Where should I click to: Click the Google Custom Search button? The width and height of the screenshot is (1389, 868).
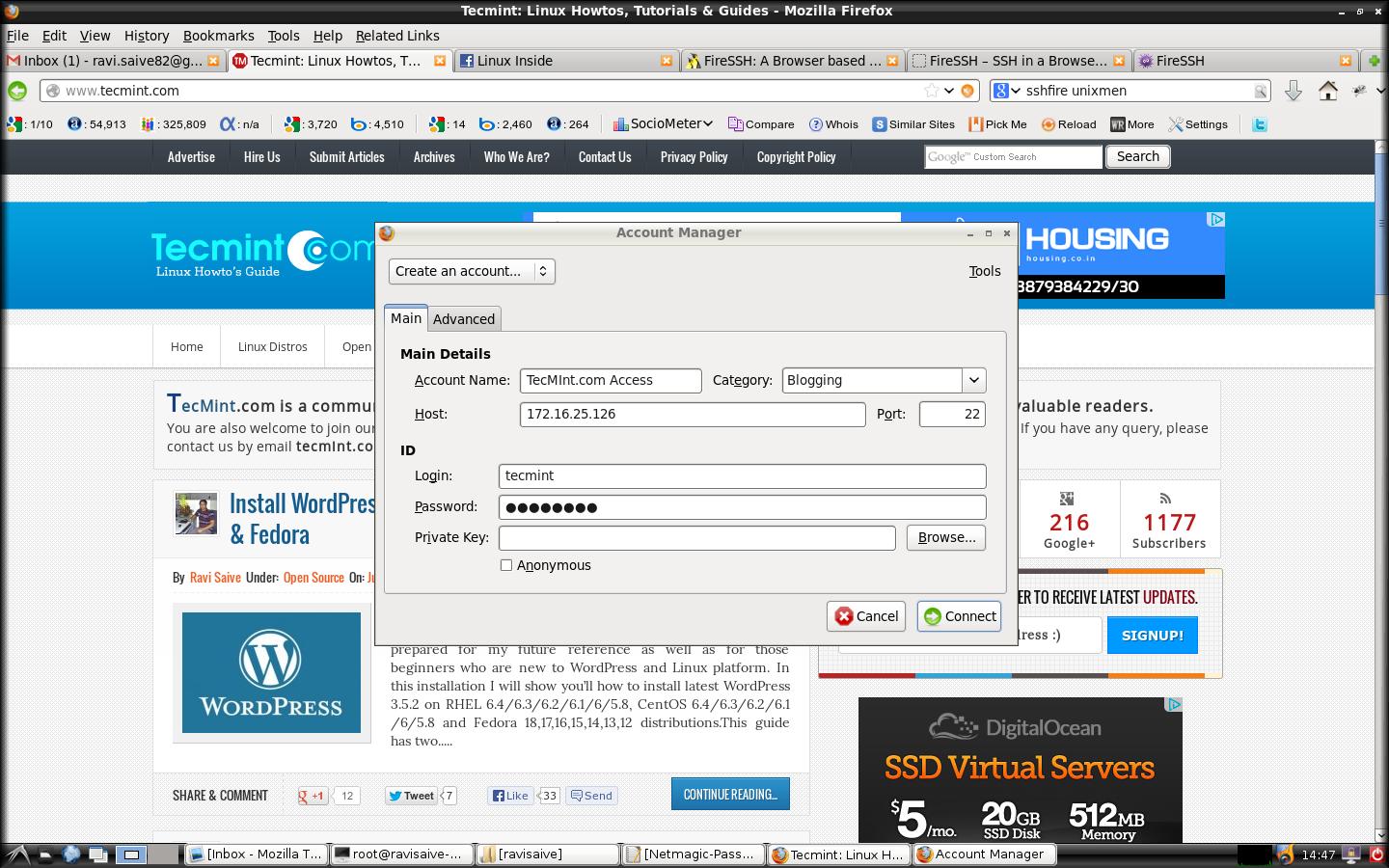1138,156
